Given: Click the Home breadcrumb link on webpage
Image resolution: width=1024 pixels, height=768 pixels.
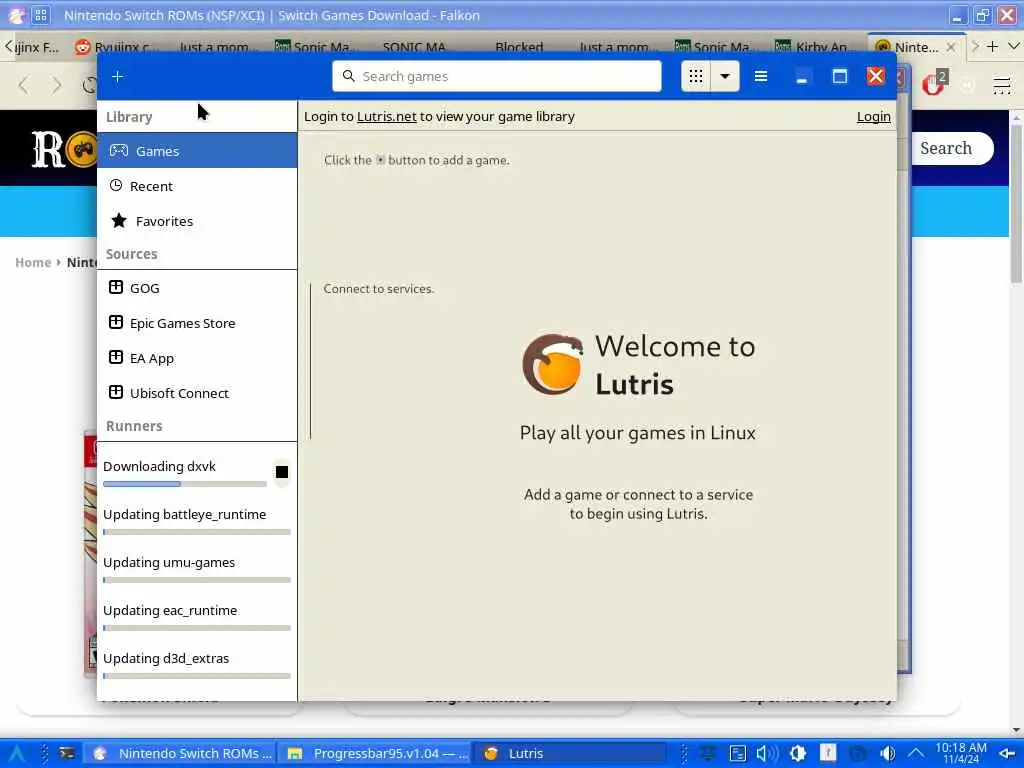Looking at the screenshot, I should [x=33, y=263].
